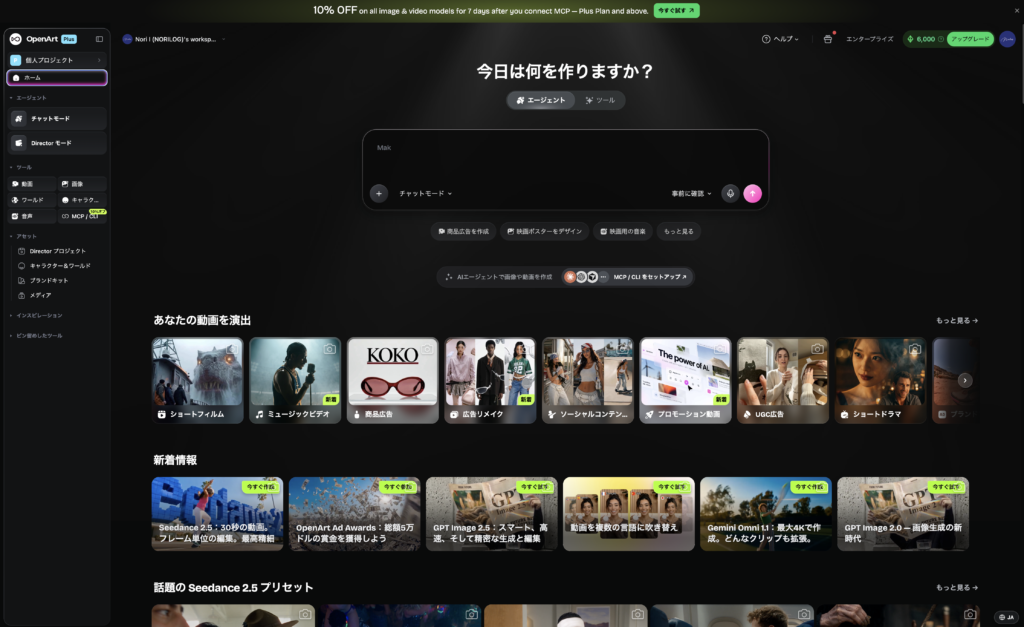The height and width of the screenshot is (627, 1024).
Task: Open the ソーシャルコンテン... video card
Action: click(x=588, y=380)
